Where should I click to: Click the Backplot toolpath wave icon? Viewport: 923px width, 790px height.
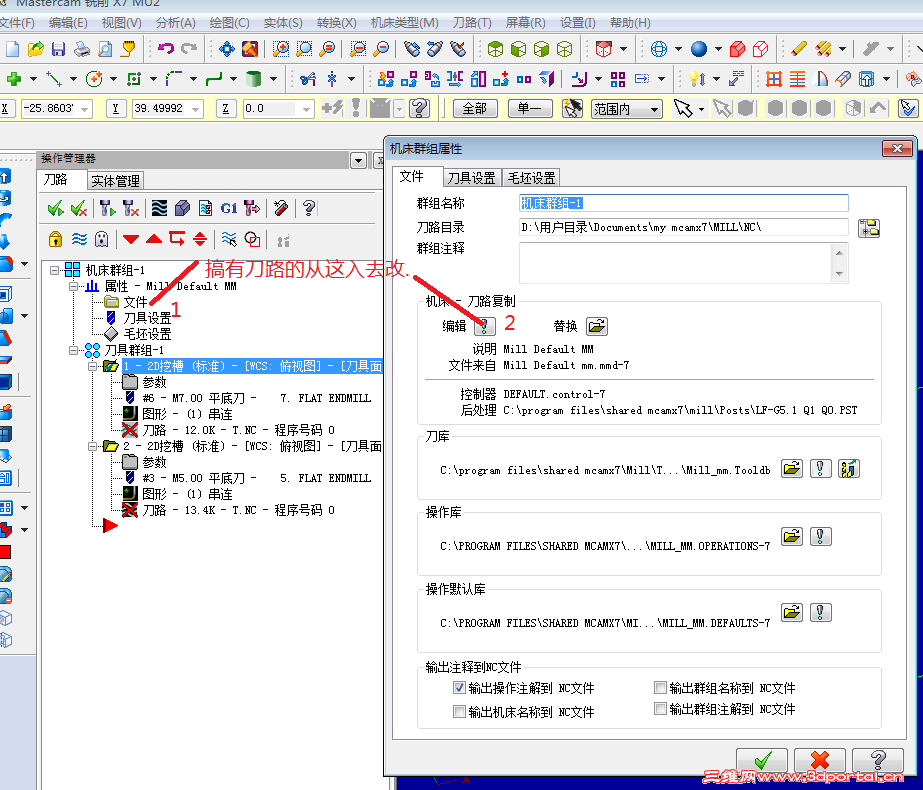click(x=159, y=208)
